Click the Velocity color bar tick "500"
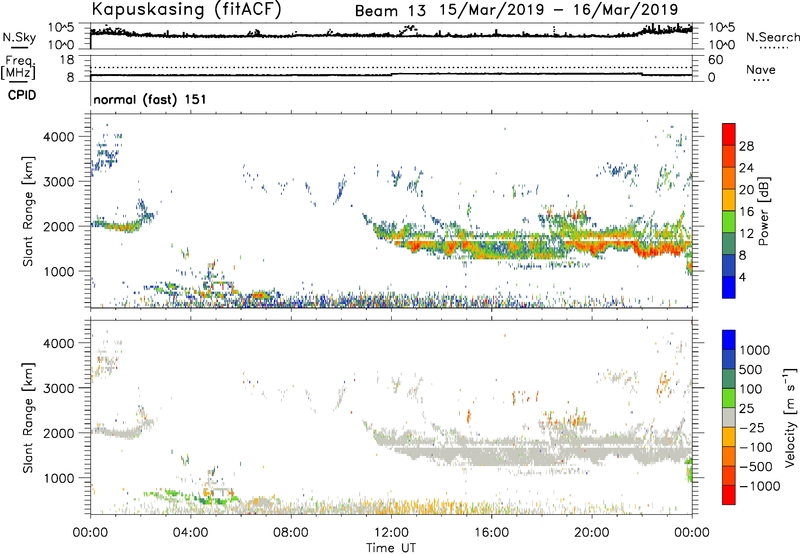The image size is (800, 554). [751, 370]
